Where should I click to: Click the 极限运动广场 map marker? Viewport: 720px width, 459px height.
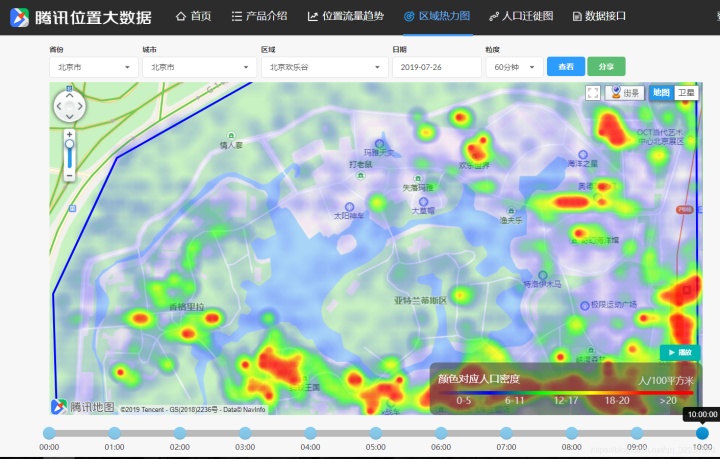[x=585, y=306]
